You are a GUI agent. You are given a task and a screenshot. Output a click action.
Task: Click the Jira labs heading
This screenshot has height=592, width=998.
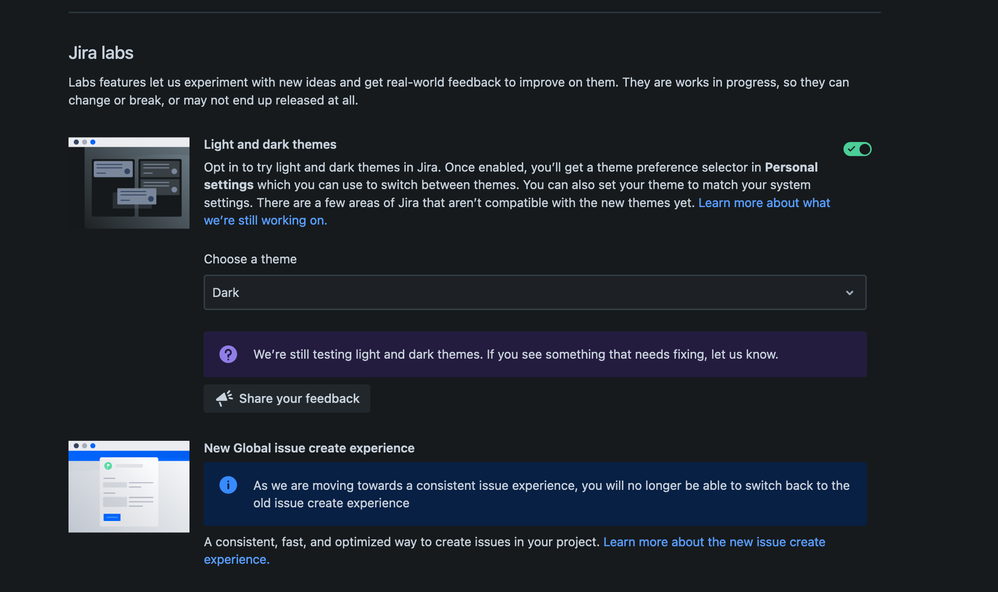click(x=101, y=53)
